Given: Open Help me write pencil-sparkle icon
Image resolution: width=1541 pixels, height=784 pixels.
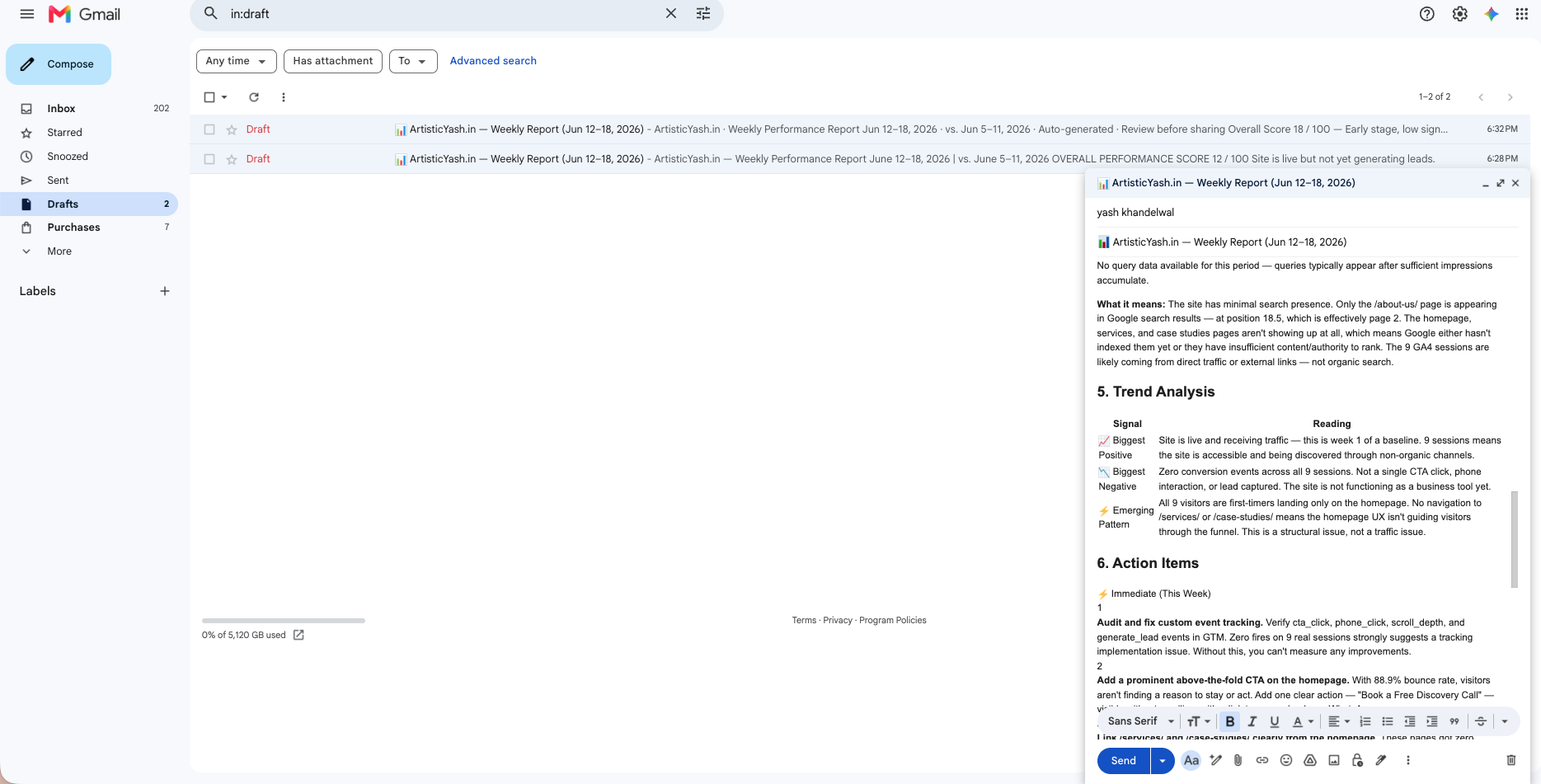Looking at the screenshot, I should [x=1215, y=760].
